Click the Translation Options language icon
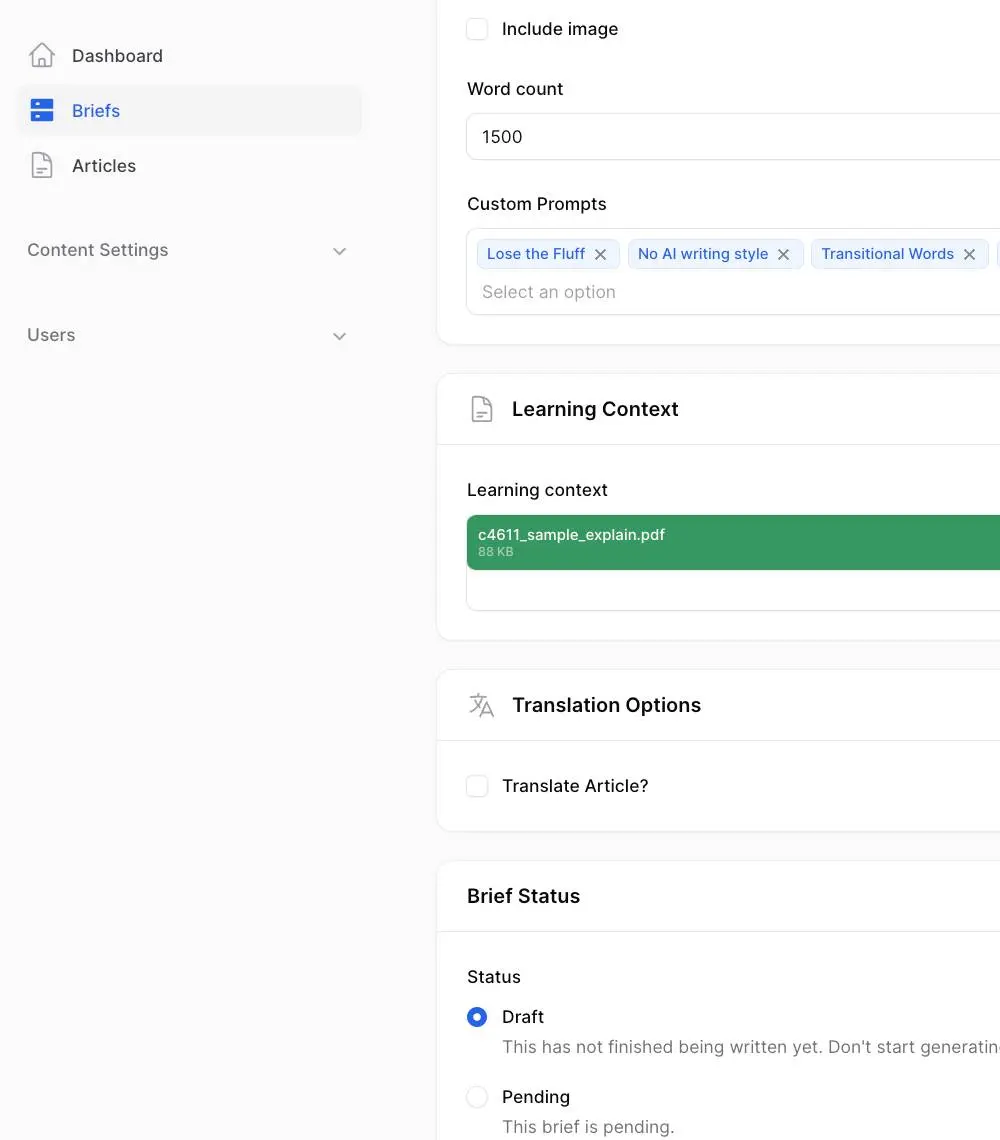This screenshot has width=1000, height=1140. pyautogui.click(x=482, y=705)
